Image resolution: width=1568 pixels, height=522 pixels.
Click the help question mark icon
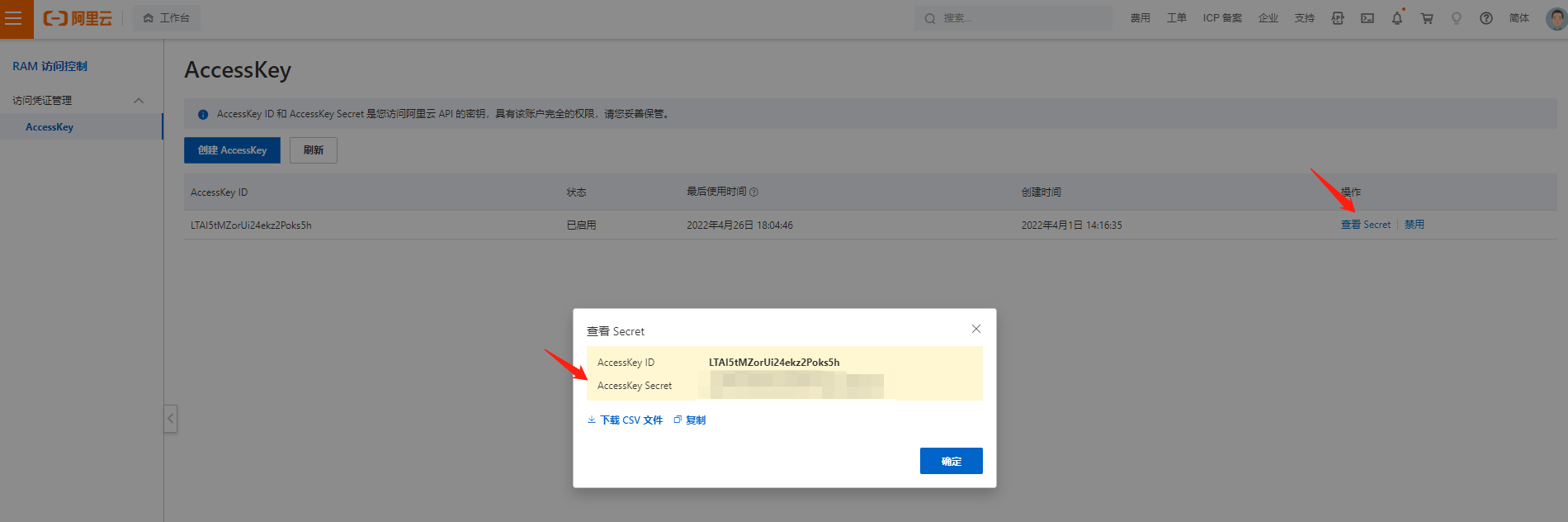[1486, 18]
